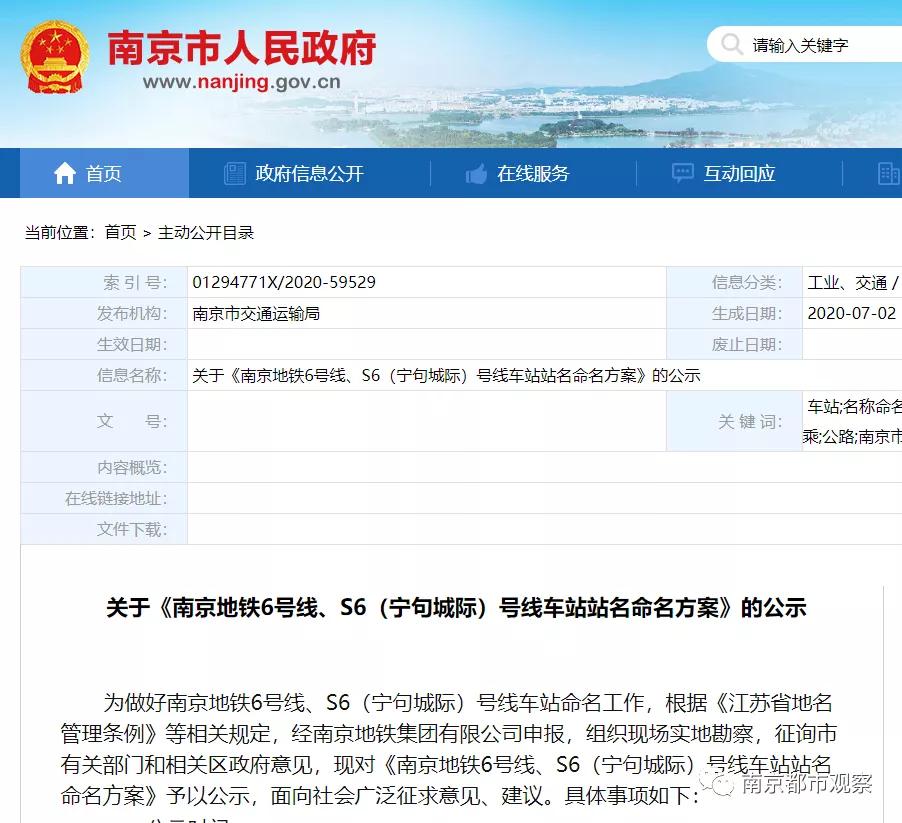The image size is (902, 823).
Task: Click the 南京市人民政府 site title
Action: pos(242,47)
